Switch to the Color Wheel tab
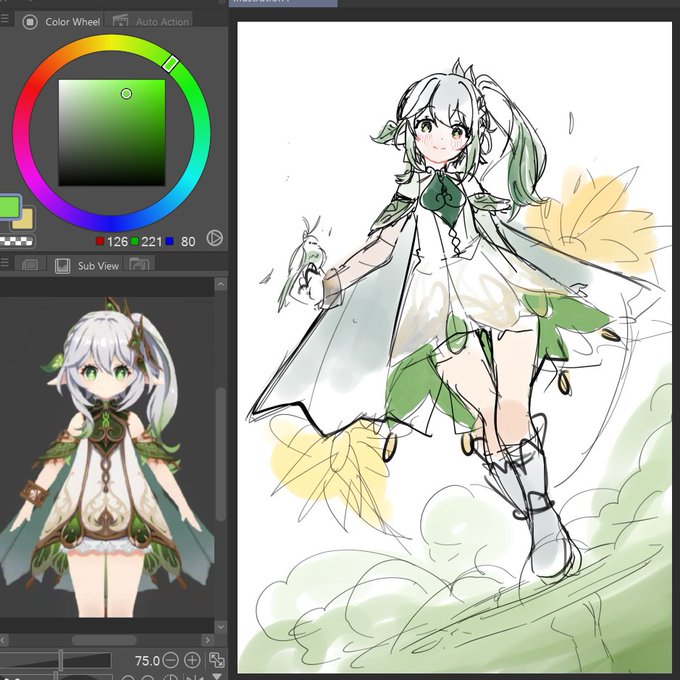This screenshot has width=680, height=680. click(x=59, y=21)
